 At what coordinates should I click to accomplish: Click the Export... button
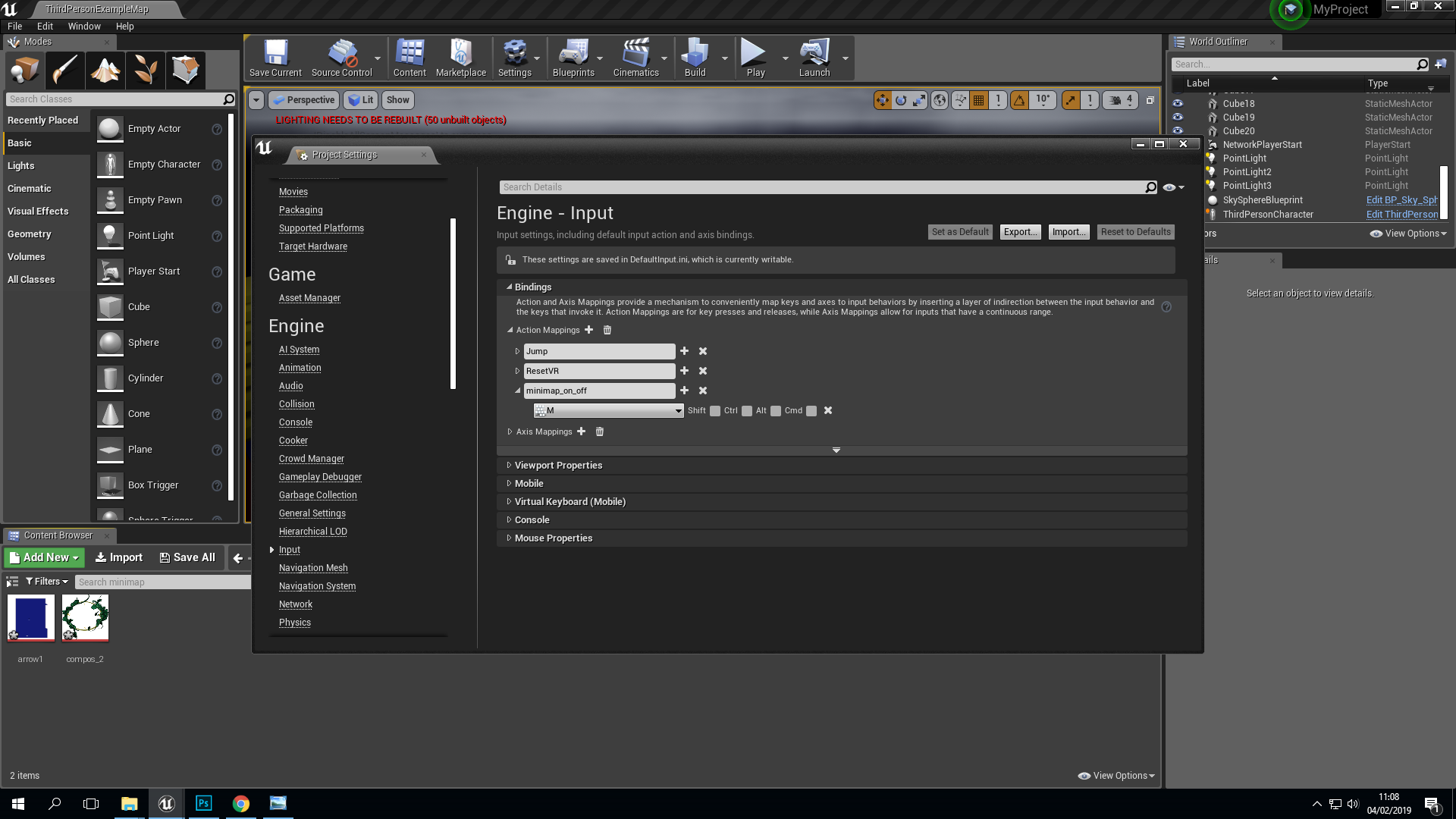tap(1020, 232)
